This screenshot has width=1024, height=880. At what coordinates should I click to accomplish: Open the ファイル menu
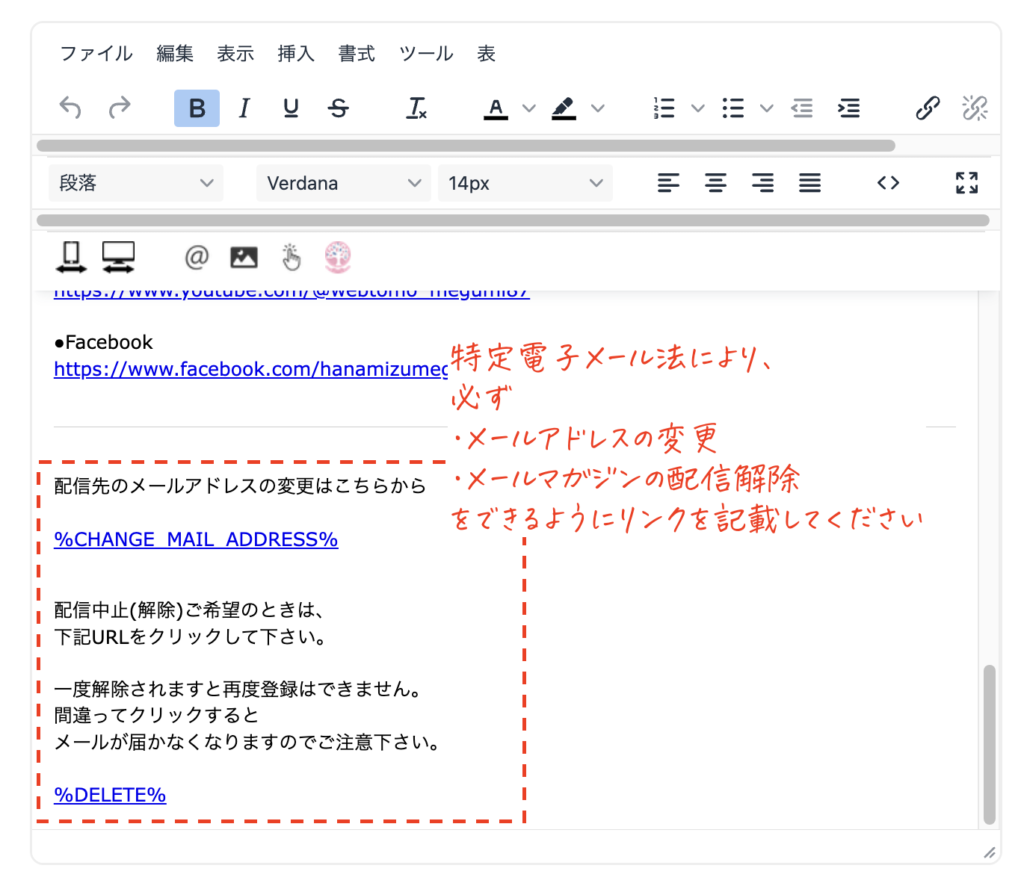pyautogui.click(x=96, y=54)
